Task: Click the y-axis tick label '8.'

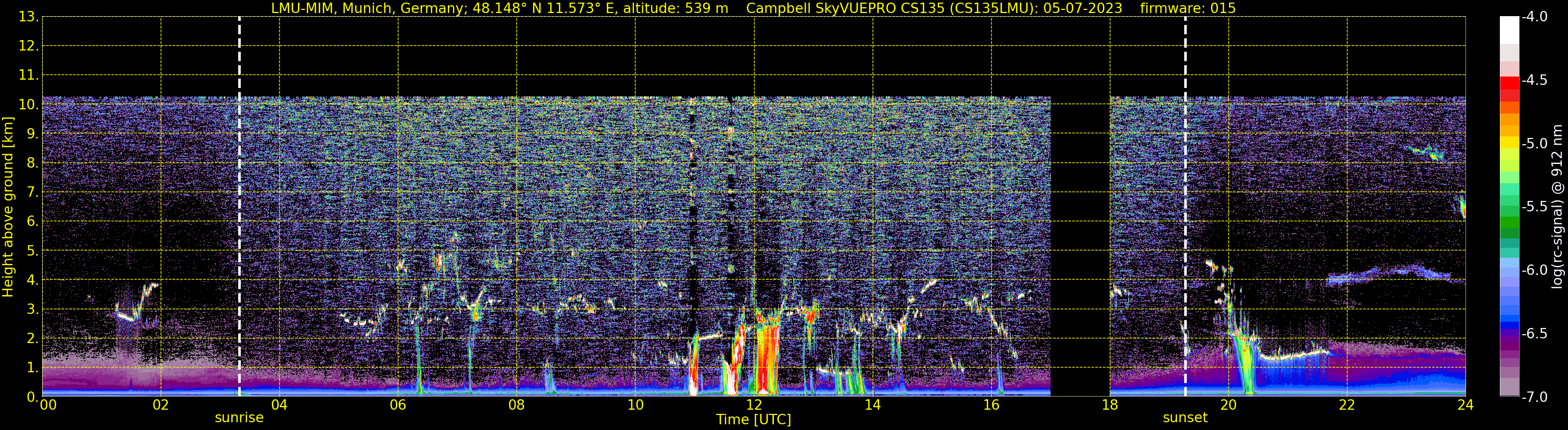Action: click(32, 163)
